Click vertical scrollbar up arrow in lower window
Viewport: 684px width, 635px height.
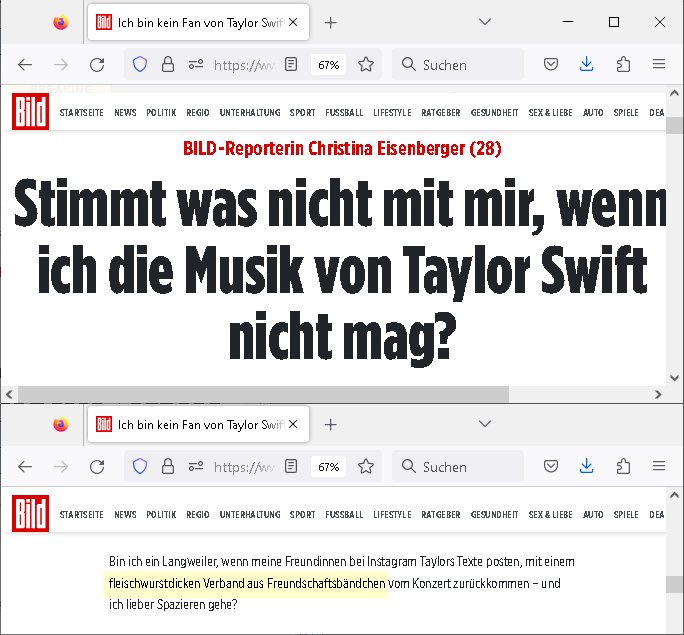click(674, 495)
